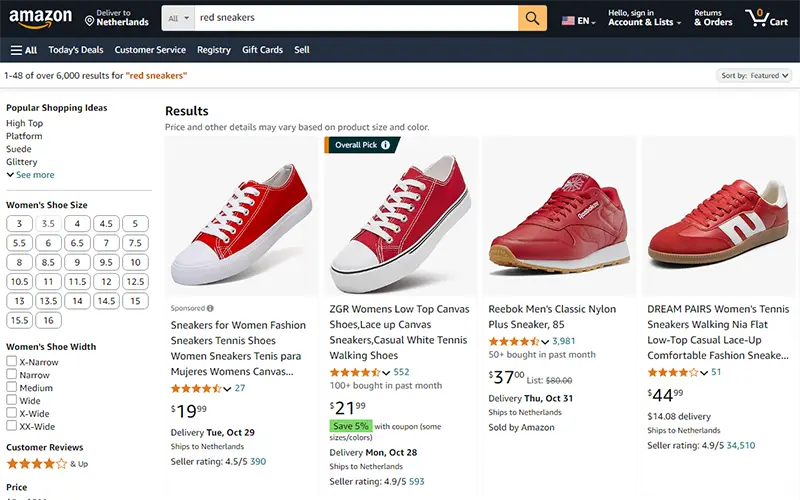Click the Deliver to Netherlands location icon
Viewport: 800px width, 500px height.
pos(90,19)
